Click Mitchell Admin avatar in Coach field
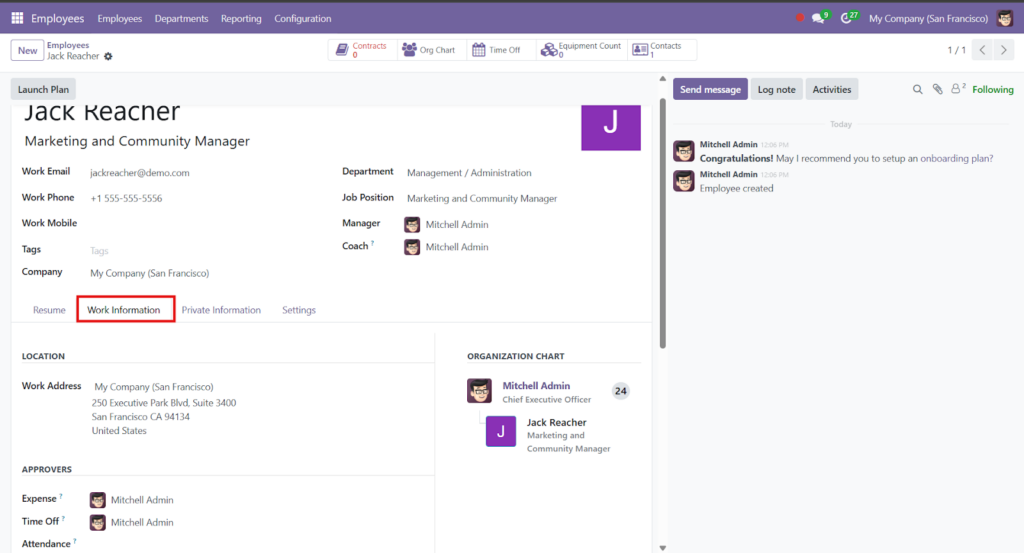This screenshot has width=1024, height=553. [x=412, y=247]
